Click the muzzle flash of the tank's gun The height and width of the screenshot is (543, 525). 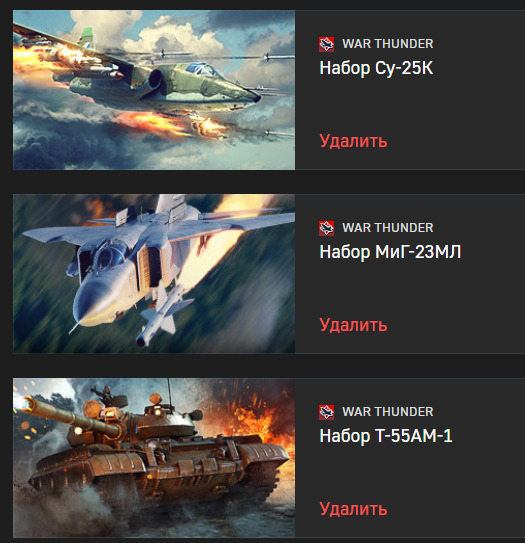tap(21, 401)
